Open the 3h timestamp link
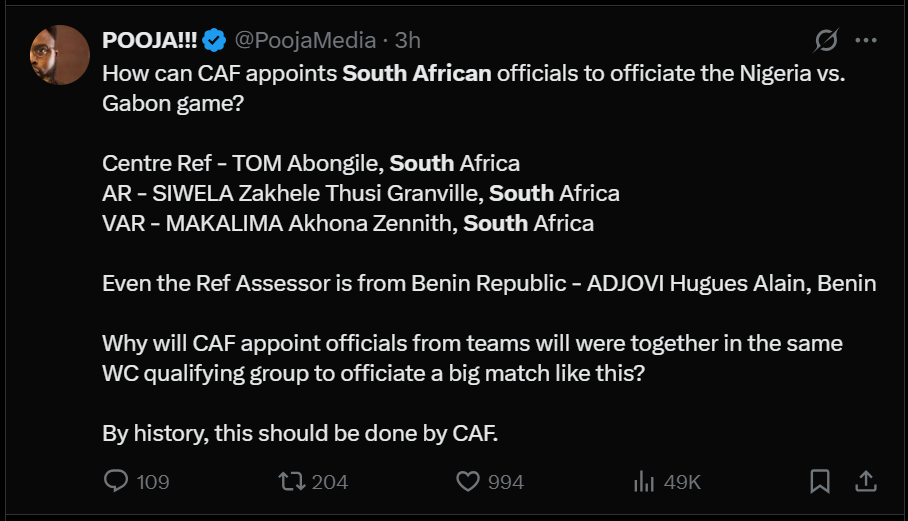The width and height of the screenshot is (908, 521). pos(407,40)
